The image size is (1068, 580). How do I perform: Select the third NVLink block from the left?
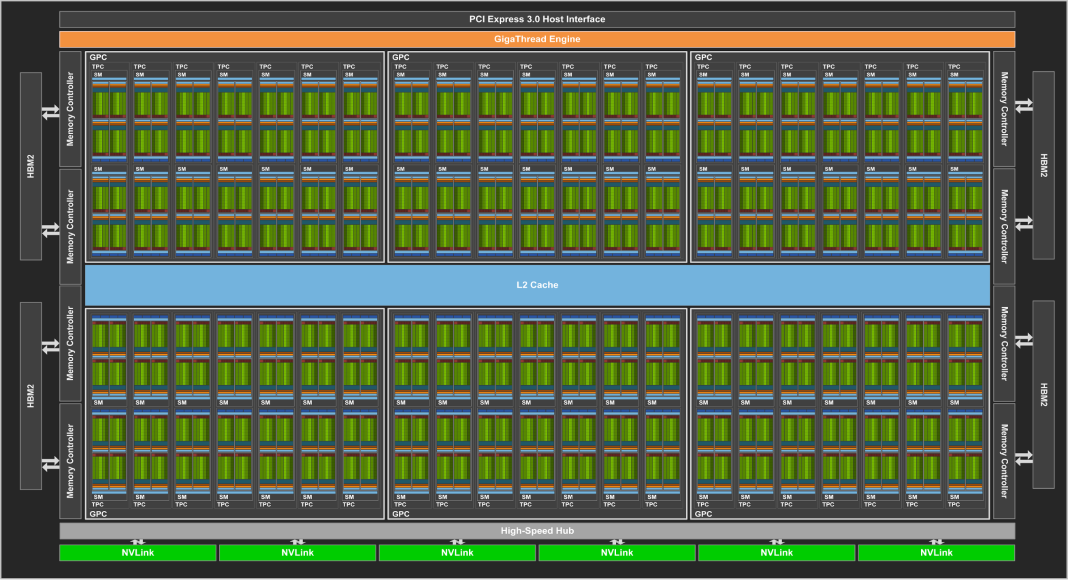click(x=457, y=553)
